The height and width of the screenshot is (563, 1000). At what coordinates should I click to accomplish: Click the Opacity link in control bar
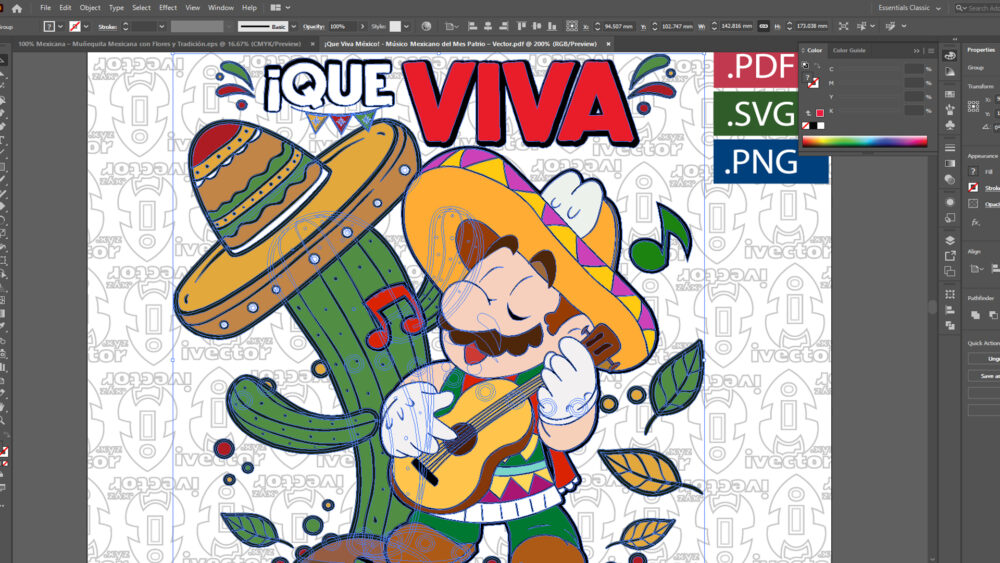pyautogui.click(x=313, y=26)
